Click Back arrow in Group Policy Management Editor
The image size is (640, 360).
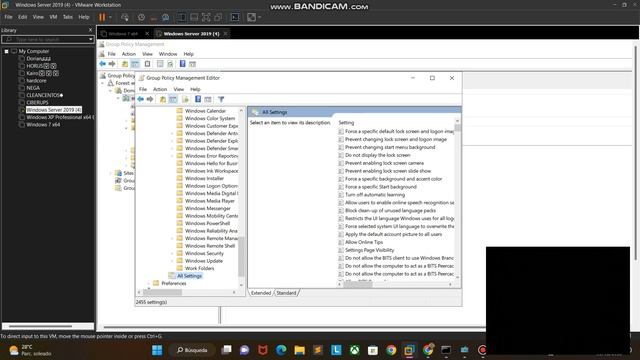coord(140,99)
